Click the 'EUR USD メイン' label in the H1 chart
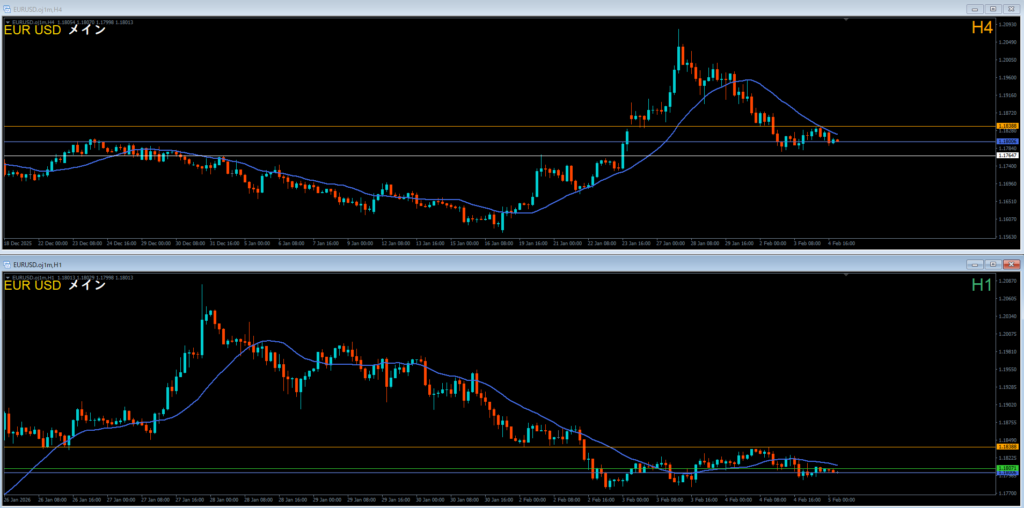Screen dimensions: 1024x508 pos(55,285)
